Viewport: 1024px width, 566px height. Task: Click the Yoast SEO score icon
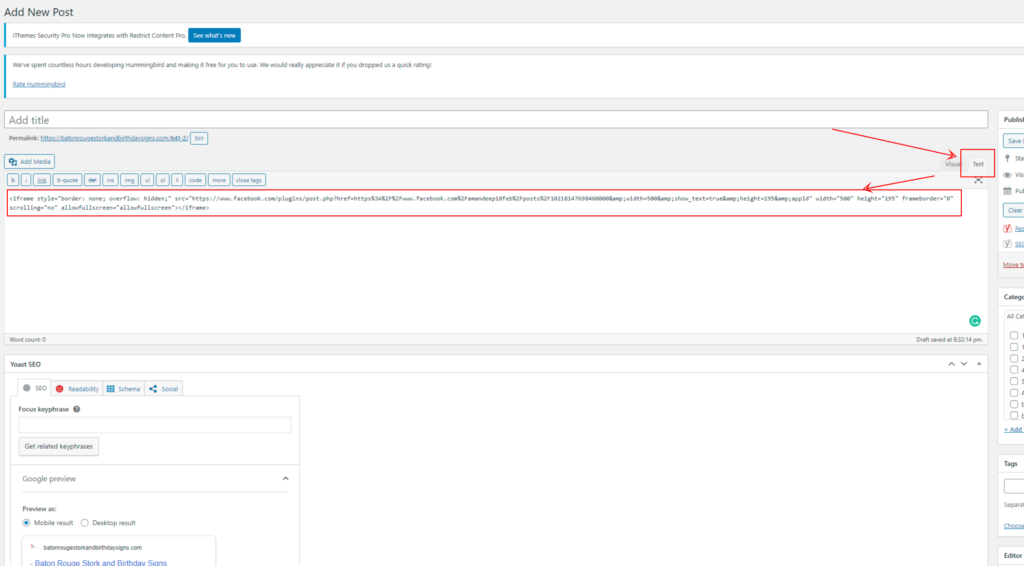click(x=1007, y=244)
